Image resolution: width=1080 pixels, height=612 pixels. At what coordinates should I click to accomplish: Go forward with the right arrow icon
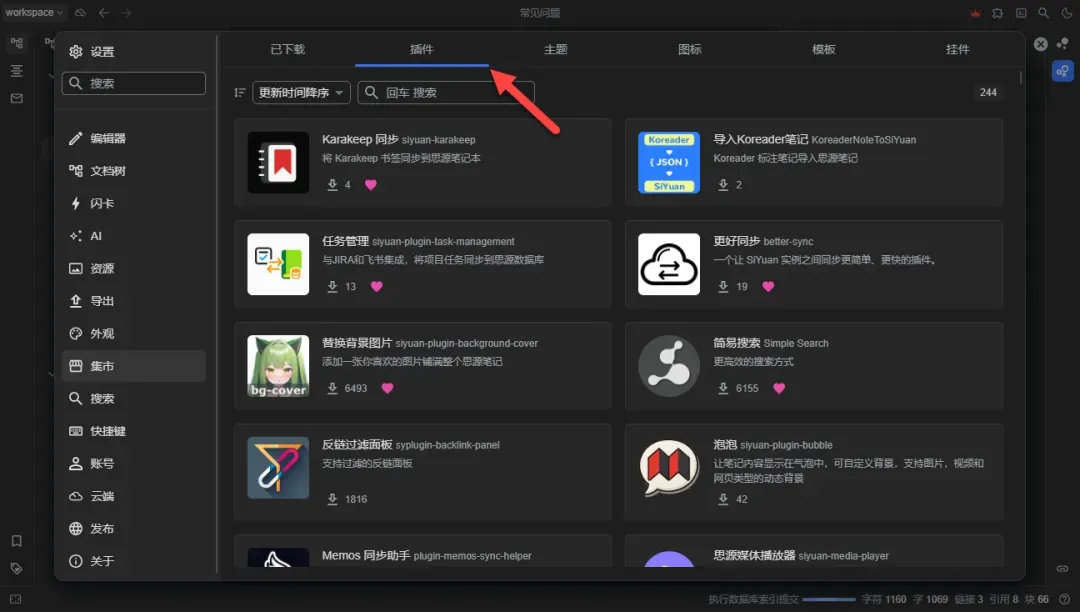127,12
